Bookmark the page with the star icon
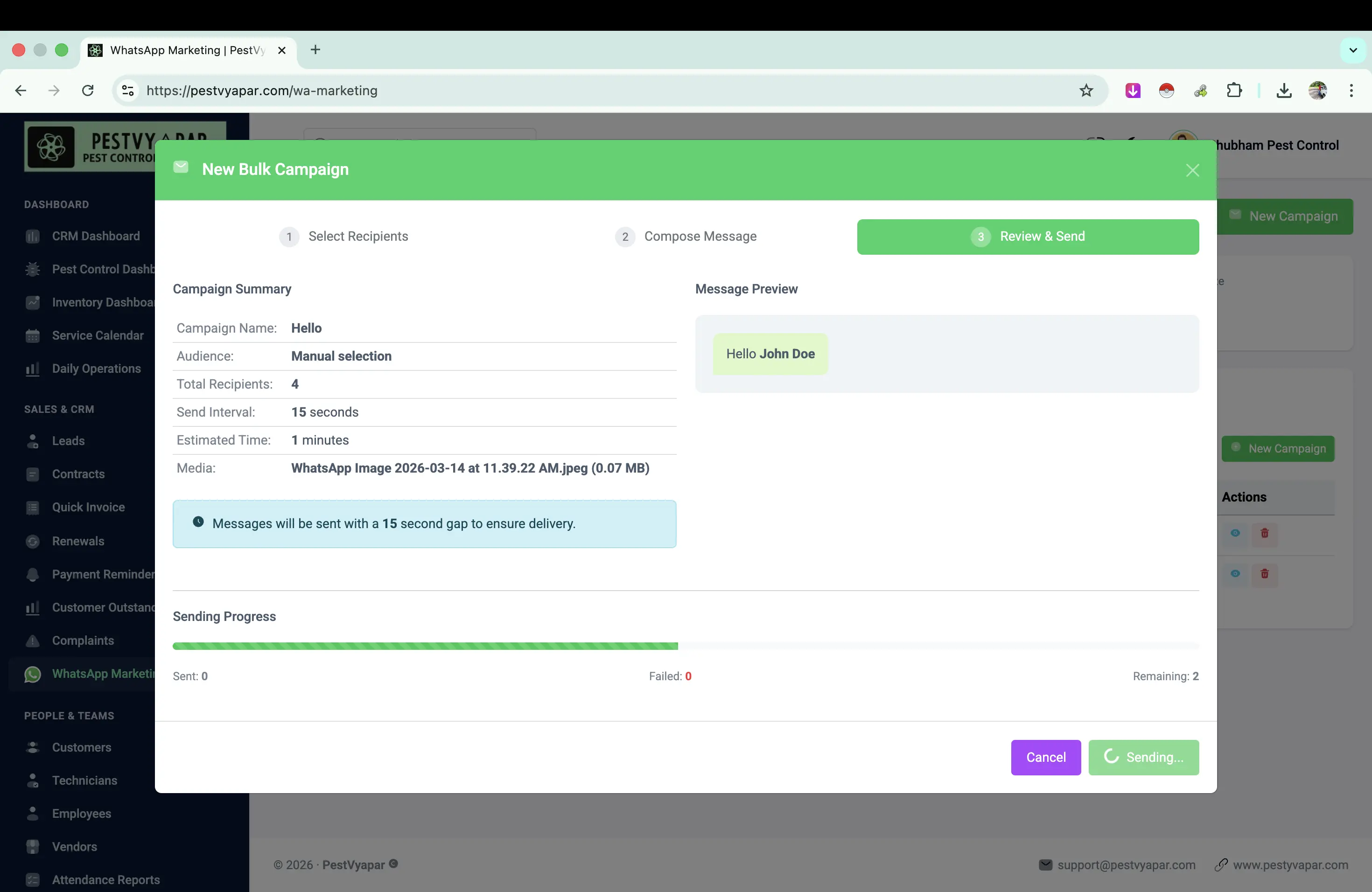Screen dimensions: 1372x892 [x=1086, y=91]
